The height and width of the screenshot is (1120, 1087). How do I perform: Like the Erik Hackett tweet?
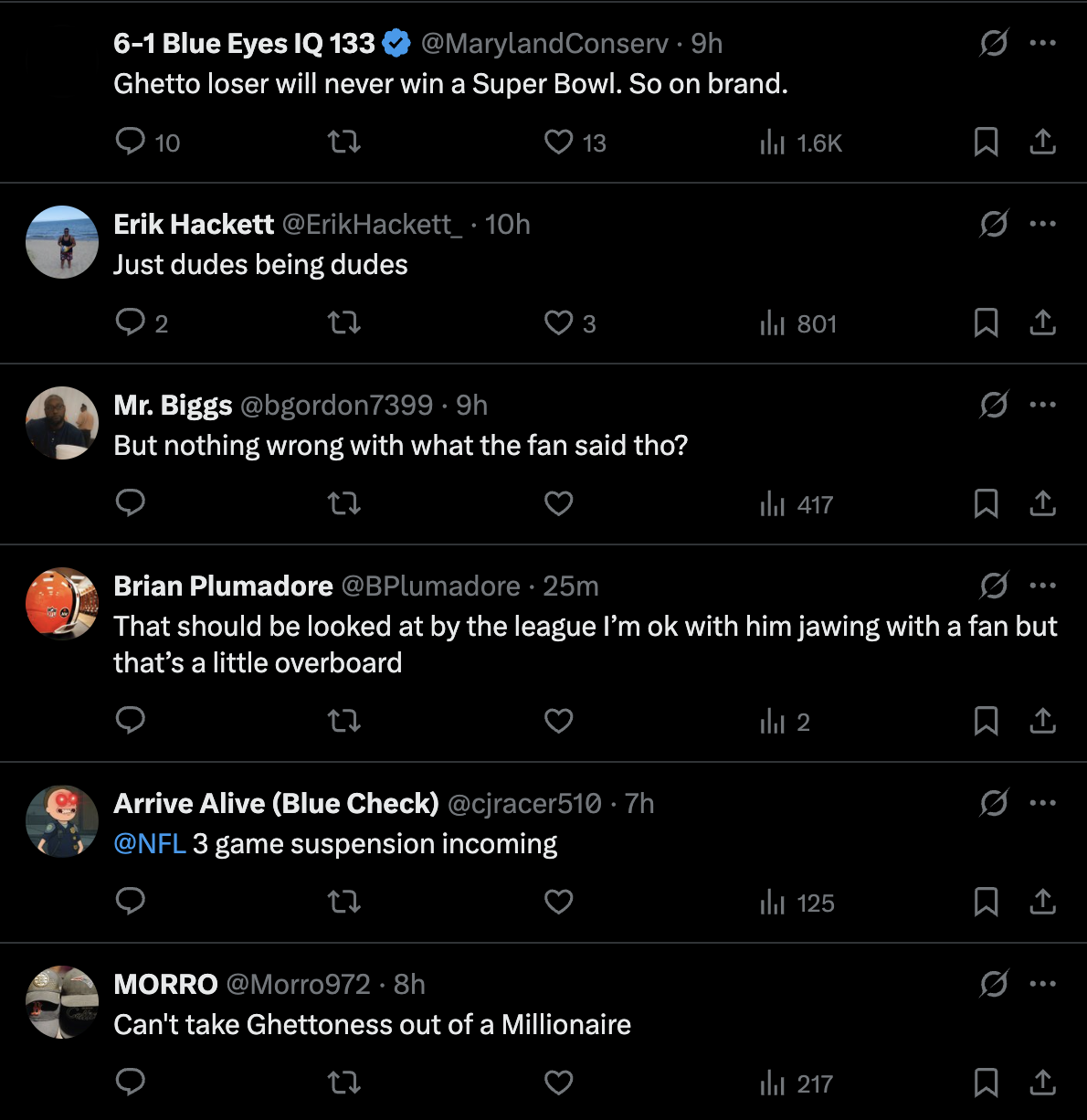(x=559, y=322)
